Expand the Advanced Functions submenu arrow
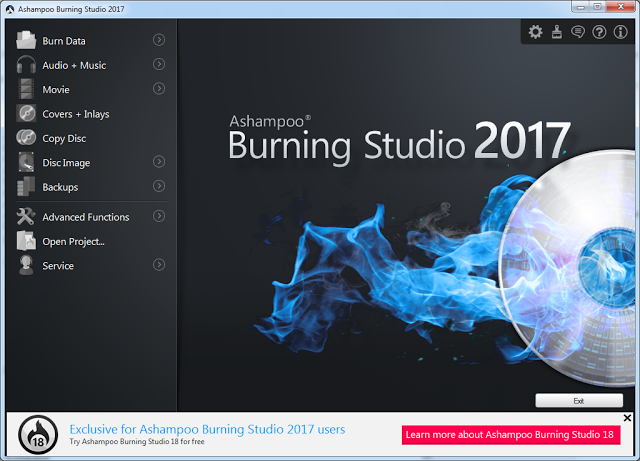This screenshot has width=640, height=461. point(159,216)
